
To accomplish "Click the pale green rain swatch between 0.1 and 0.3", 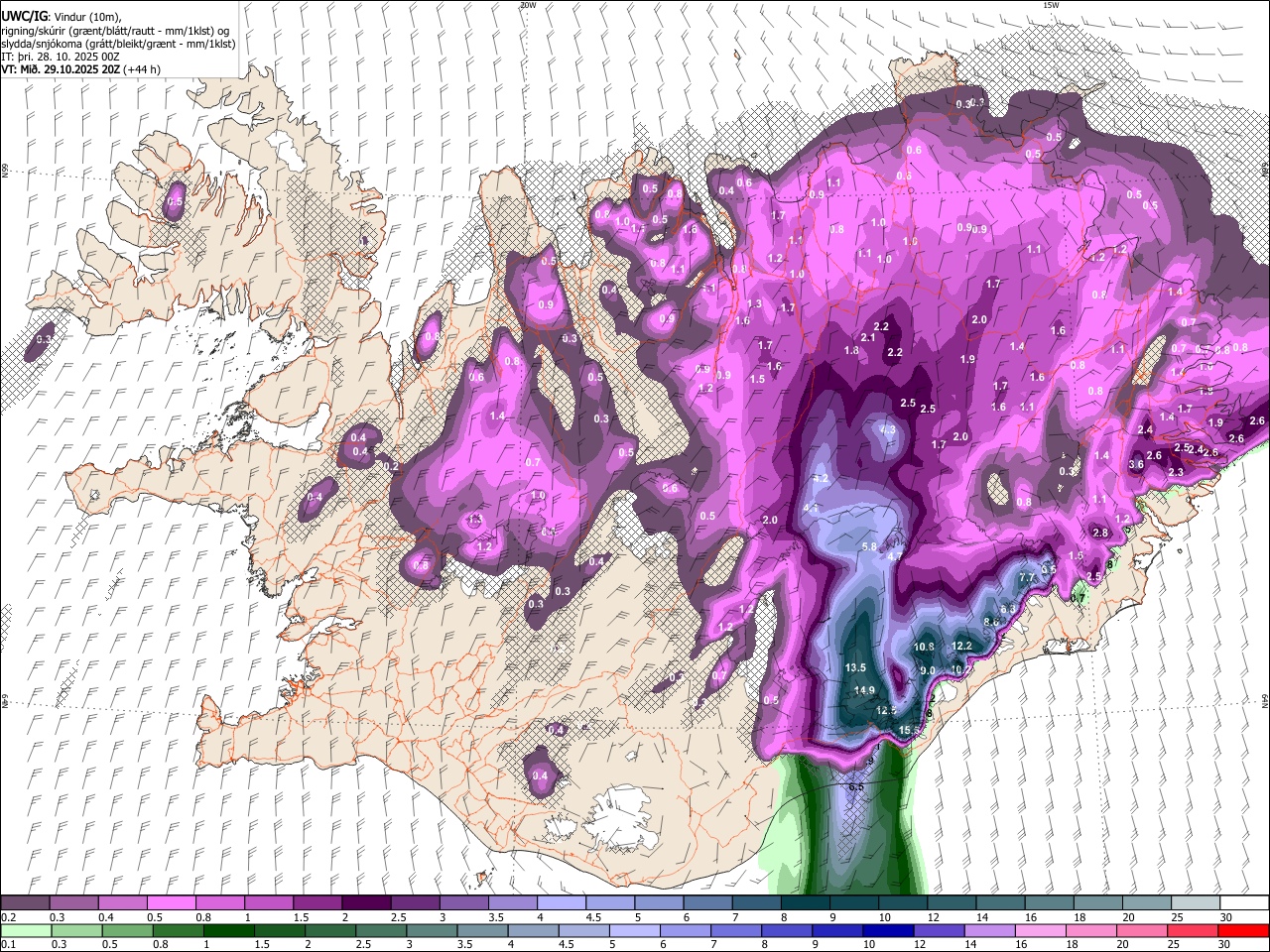I will pyautogui.click(x=25, y=930).
